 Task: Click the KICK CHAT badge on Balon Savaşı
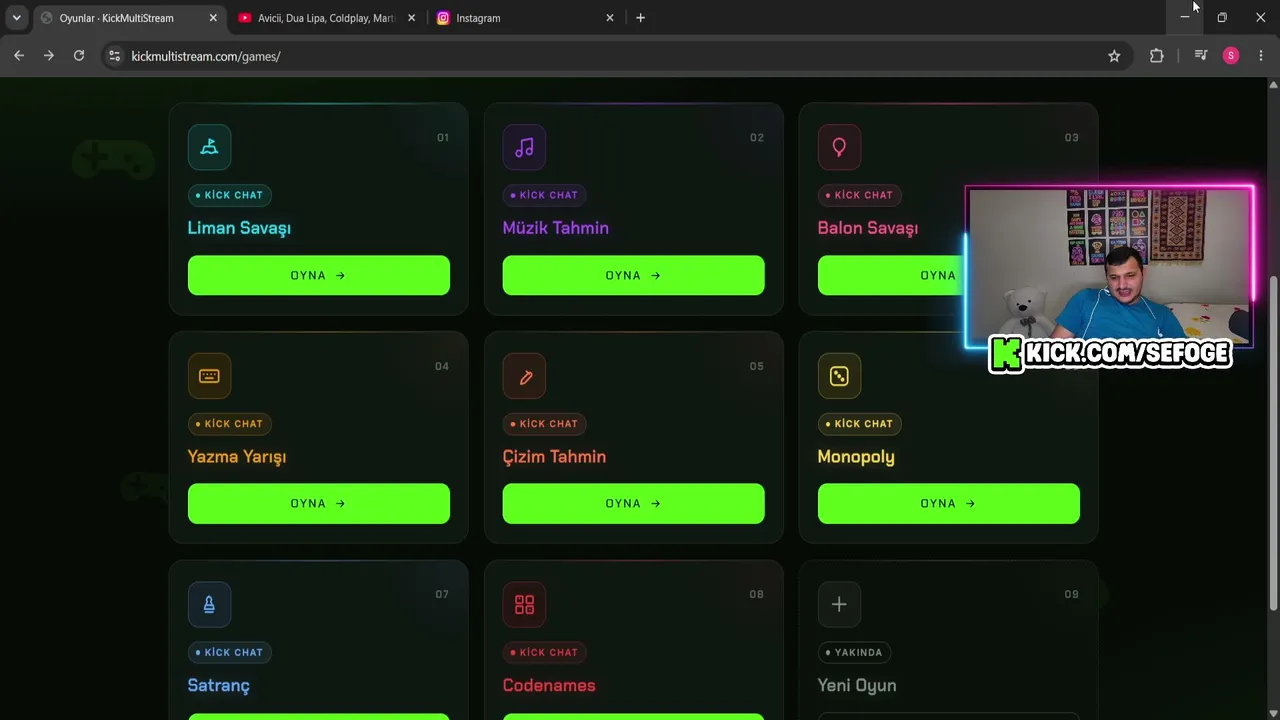(862, 195)
